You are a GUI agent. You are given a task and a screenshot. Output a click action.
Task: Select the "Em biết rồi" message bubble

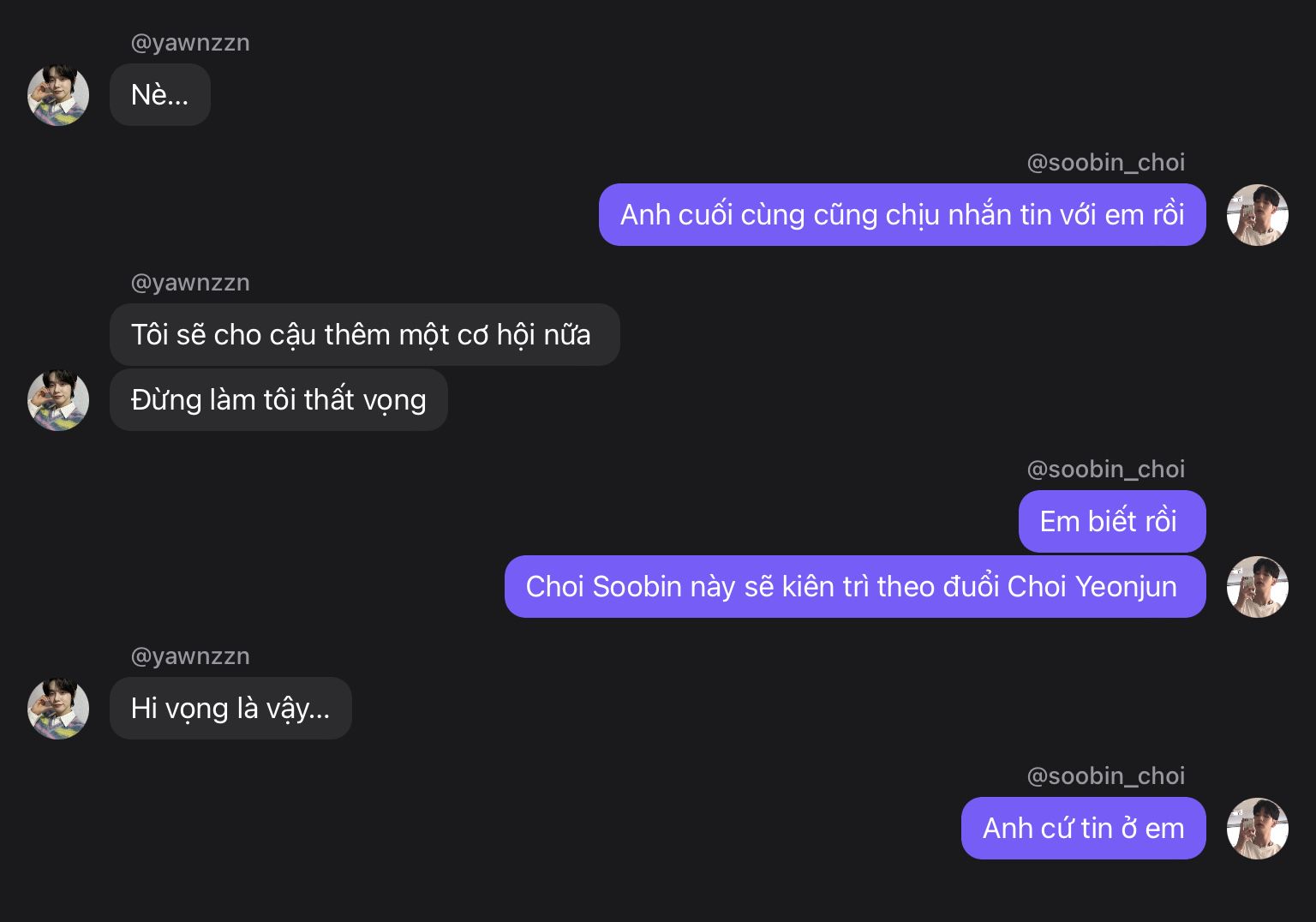(1111, 522)
